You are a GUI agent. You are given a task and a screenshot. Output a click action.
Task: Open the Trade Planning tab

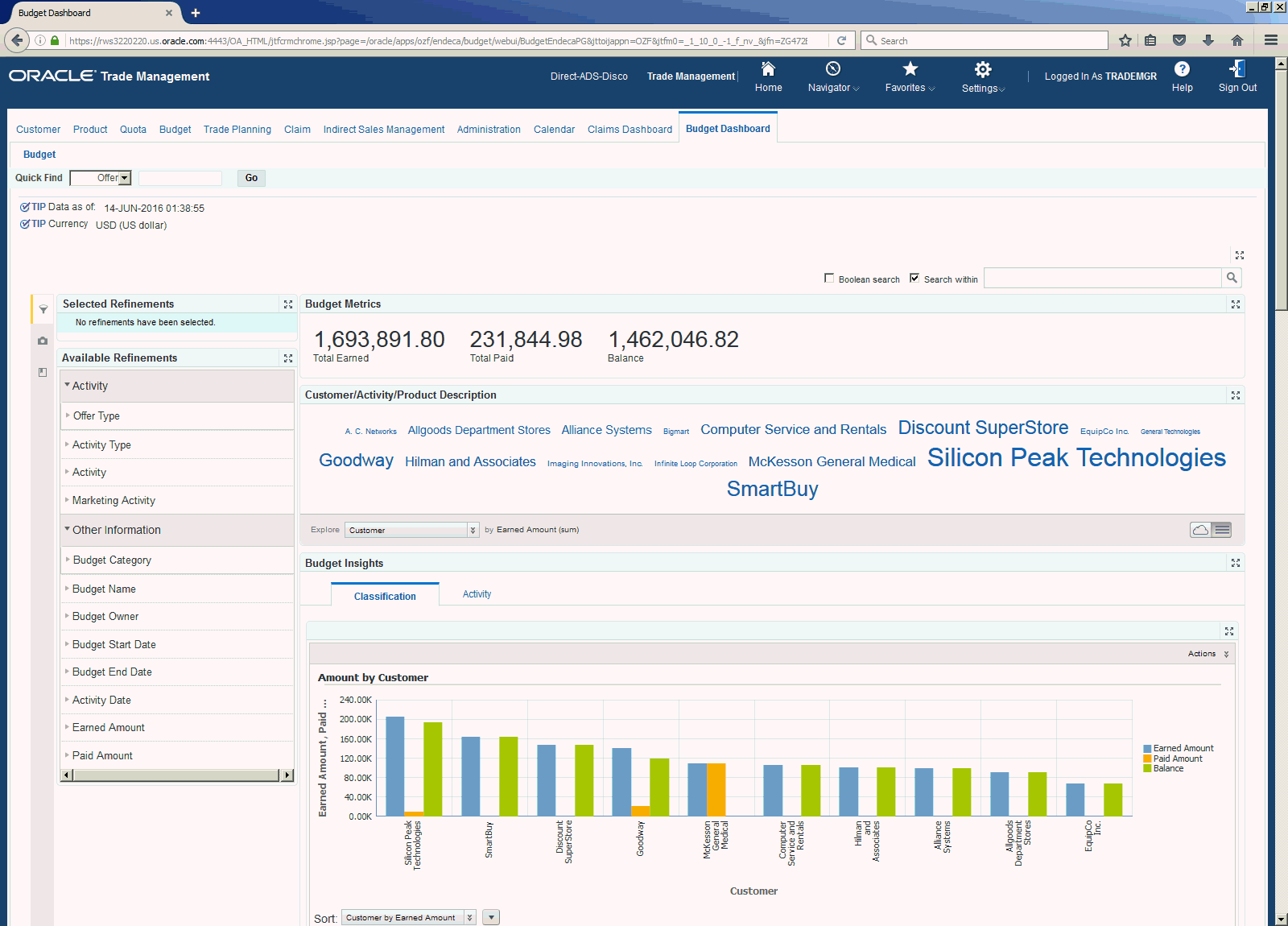tap(237, 130)
